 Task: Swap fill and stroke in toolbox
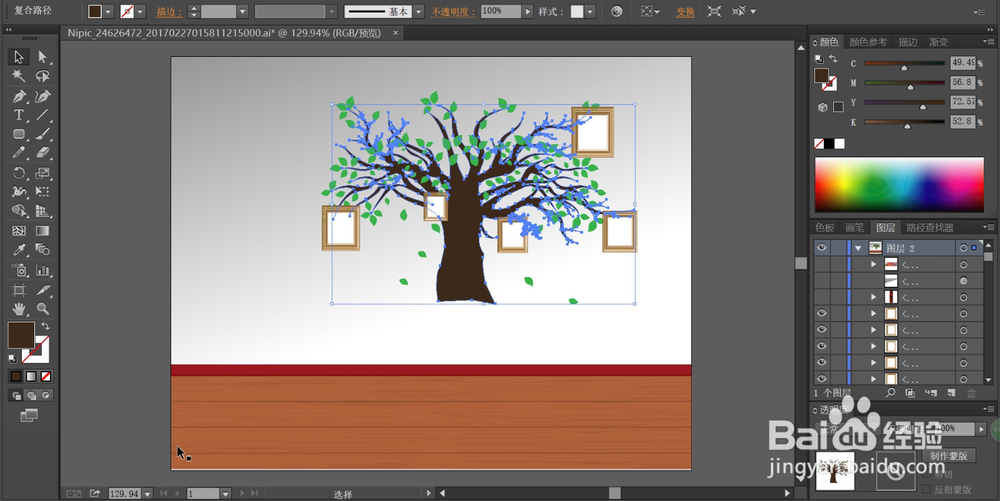(45, 326)
